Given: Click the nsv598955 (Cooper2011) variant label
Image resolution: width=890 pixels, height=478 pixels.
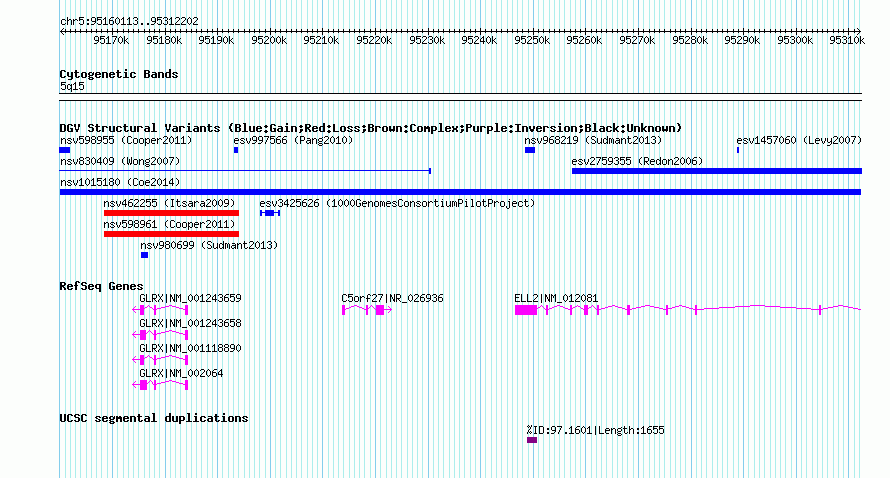Looking at the screenshot, I should click(x=126, y=140).
